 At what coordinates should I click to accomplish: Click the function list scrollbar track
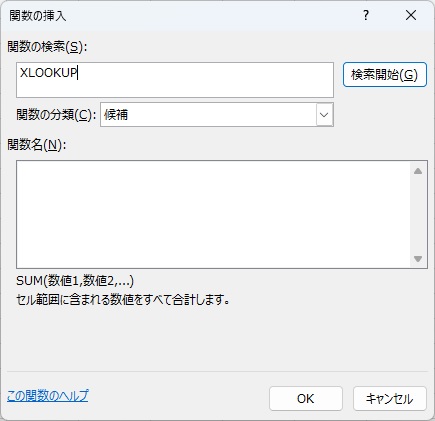tap(418, 215)
